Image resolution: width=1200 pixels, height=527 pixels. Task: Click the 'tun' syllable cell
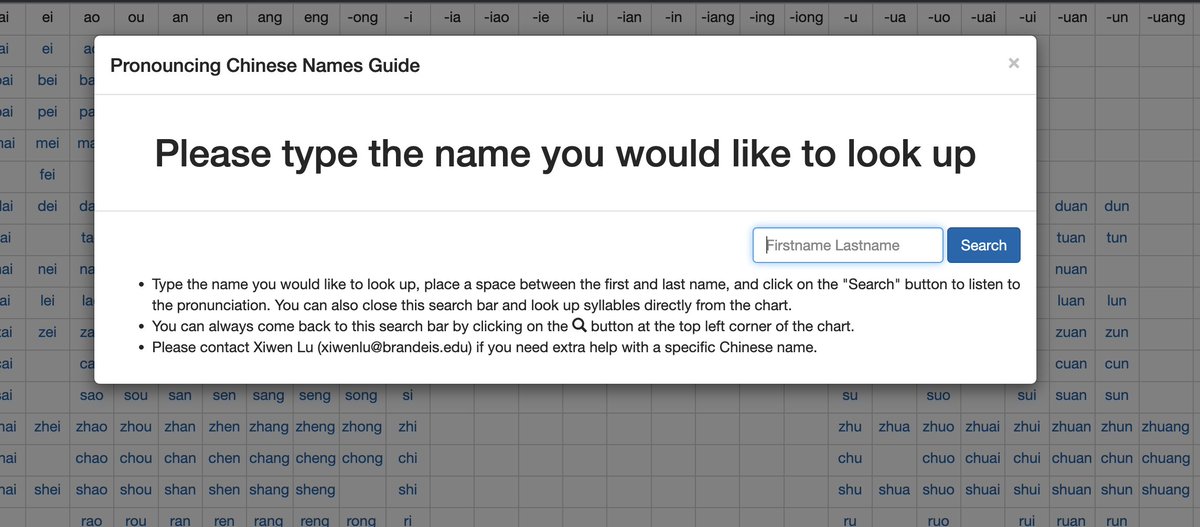point(1116,238)
